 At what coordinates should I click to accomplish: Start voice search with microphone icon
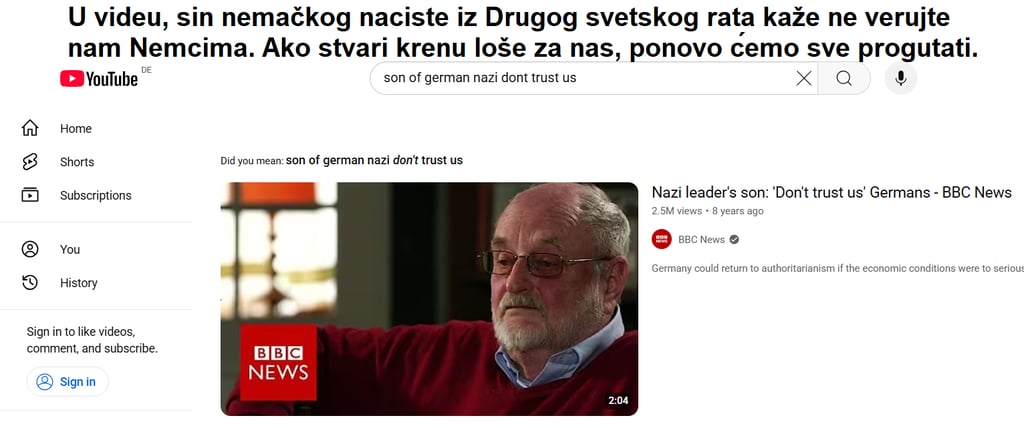point(901,78)
